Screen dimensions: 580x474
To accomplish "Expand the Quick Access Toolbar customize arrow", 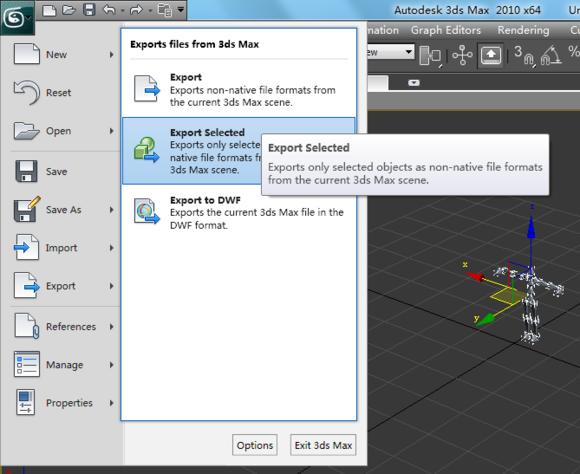I will pyautogui.click(x=181, y=9).
